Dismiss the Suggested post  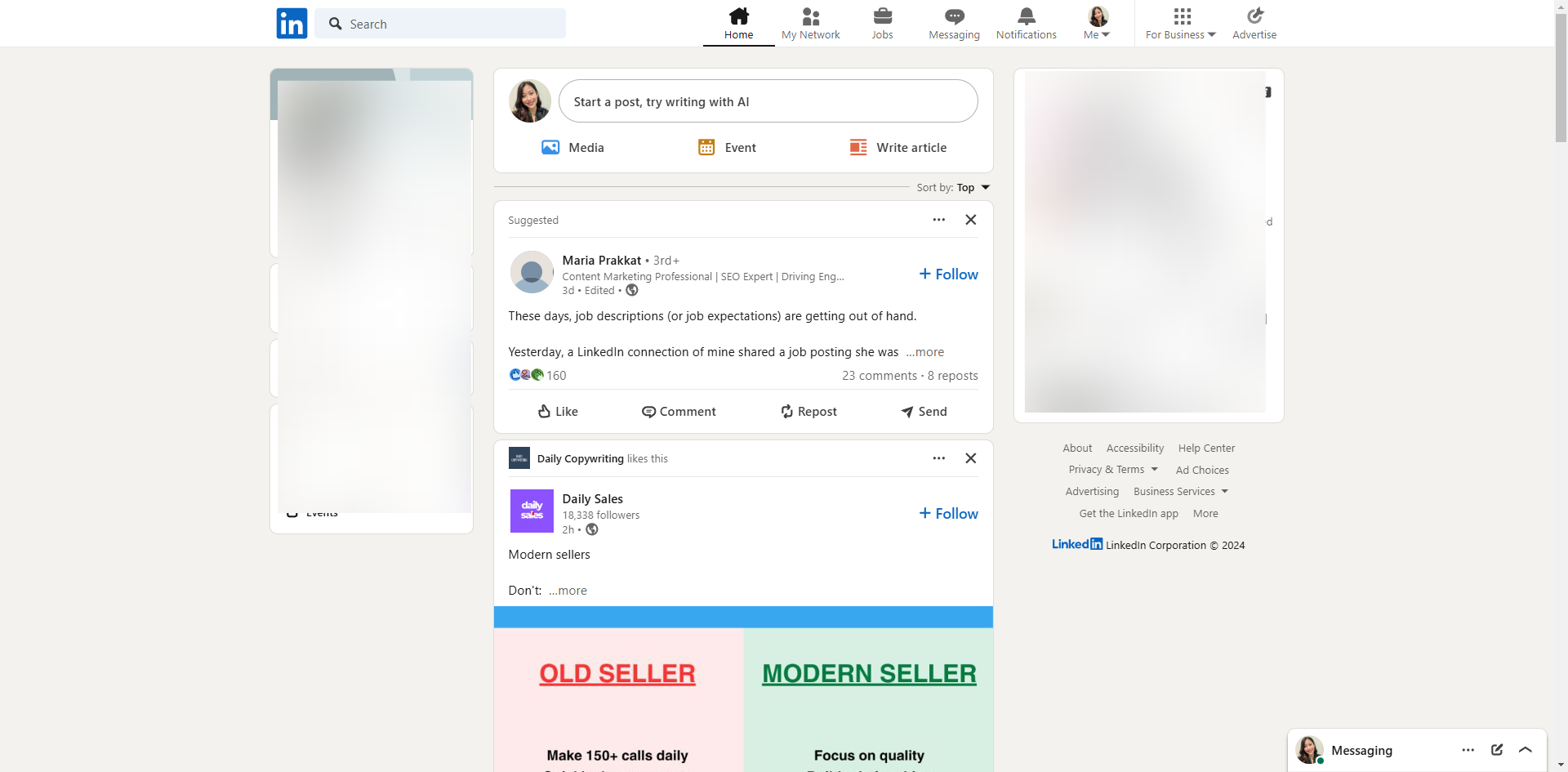(x=970, y=220)
